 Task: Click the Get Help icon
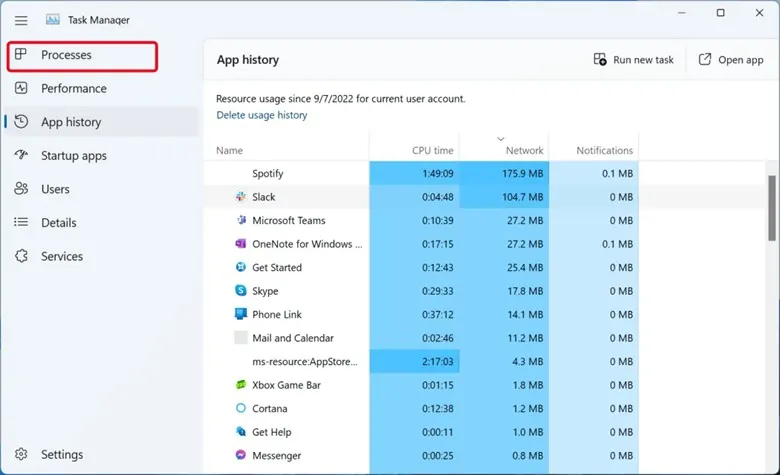(241, 432)
